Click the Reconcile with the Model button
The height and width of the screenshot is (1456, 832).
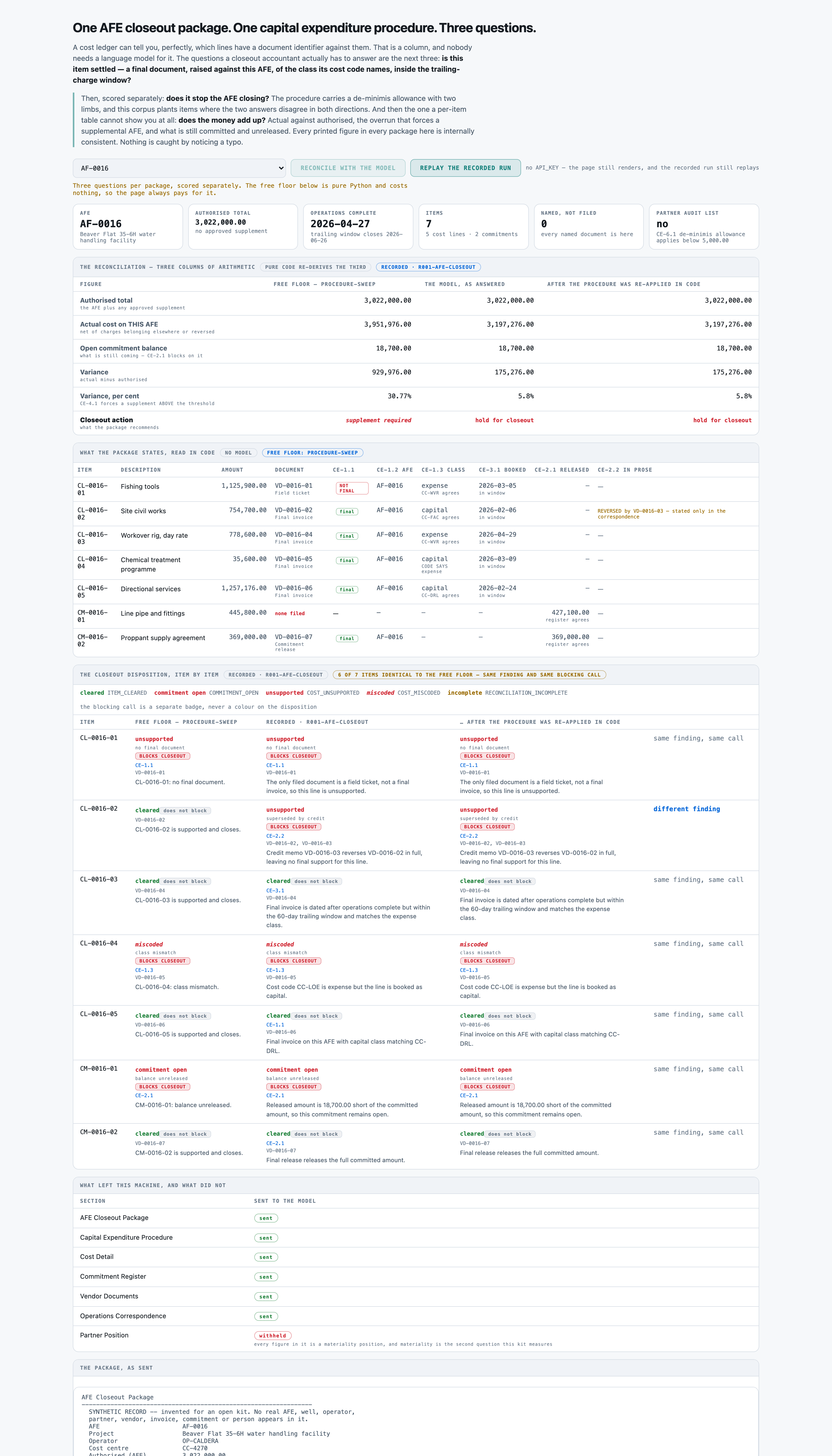tap(347, 168)
